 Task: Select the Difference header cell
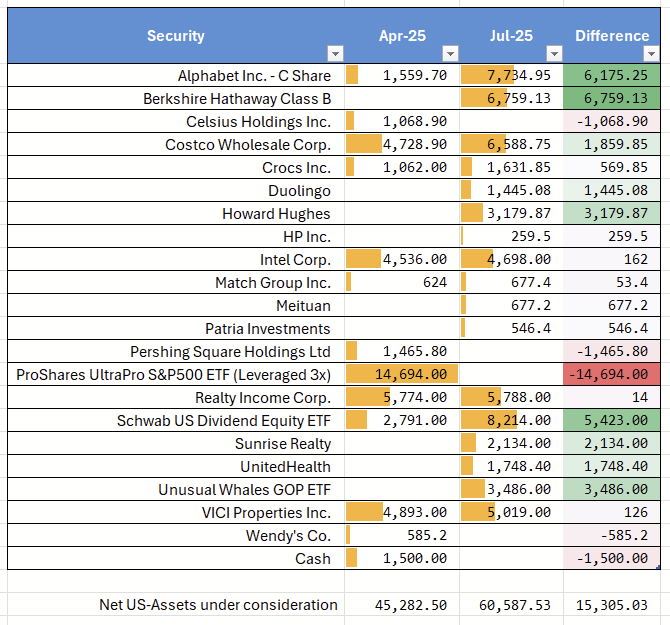click(x=612, y=36)
